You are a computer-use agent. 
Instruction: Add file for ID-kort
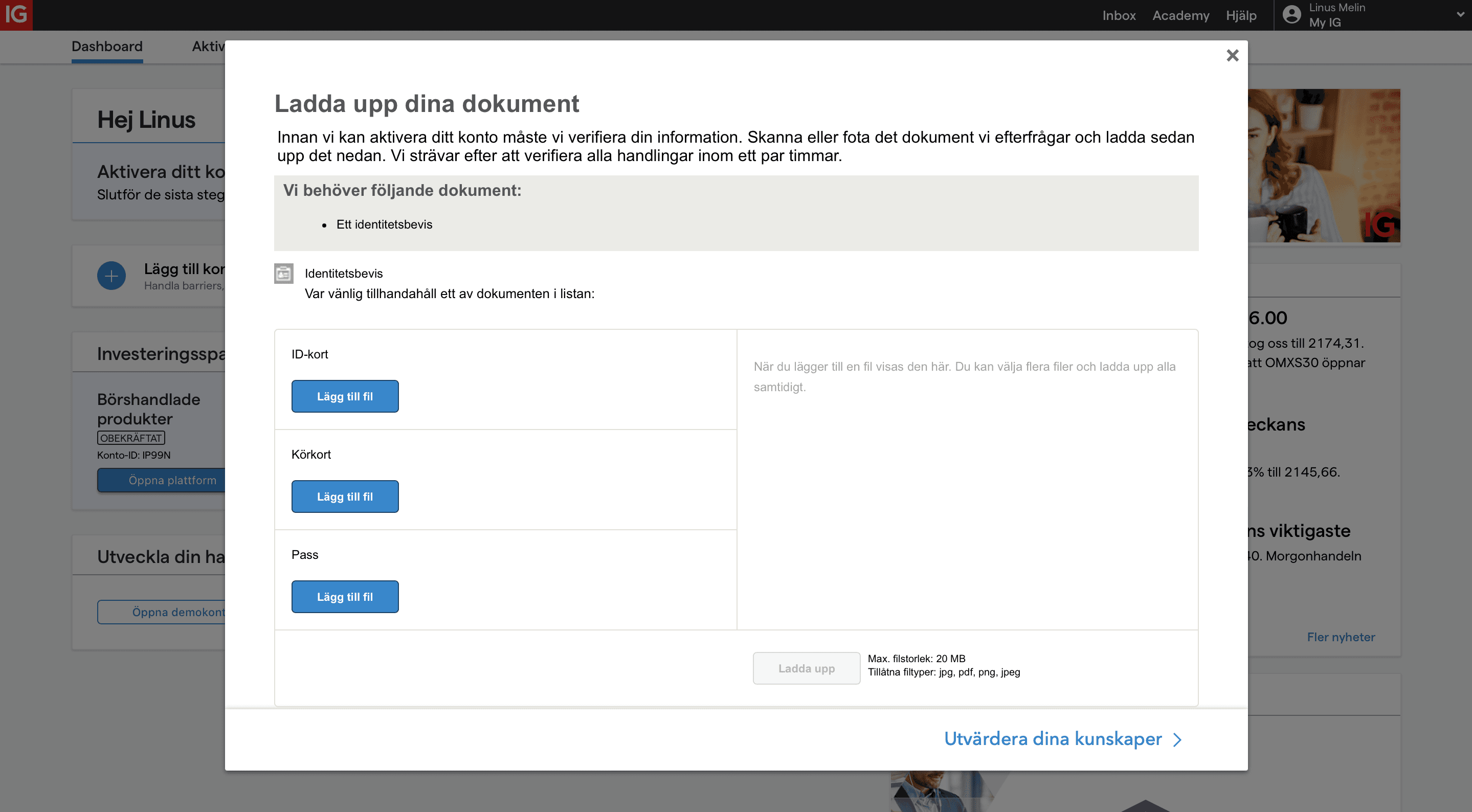click(x=345, y=396)
